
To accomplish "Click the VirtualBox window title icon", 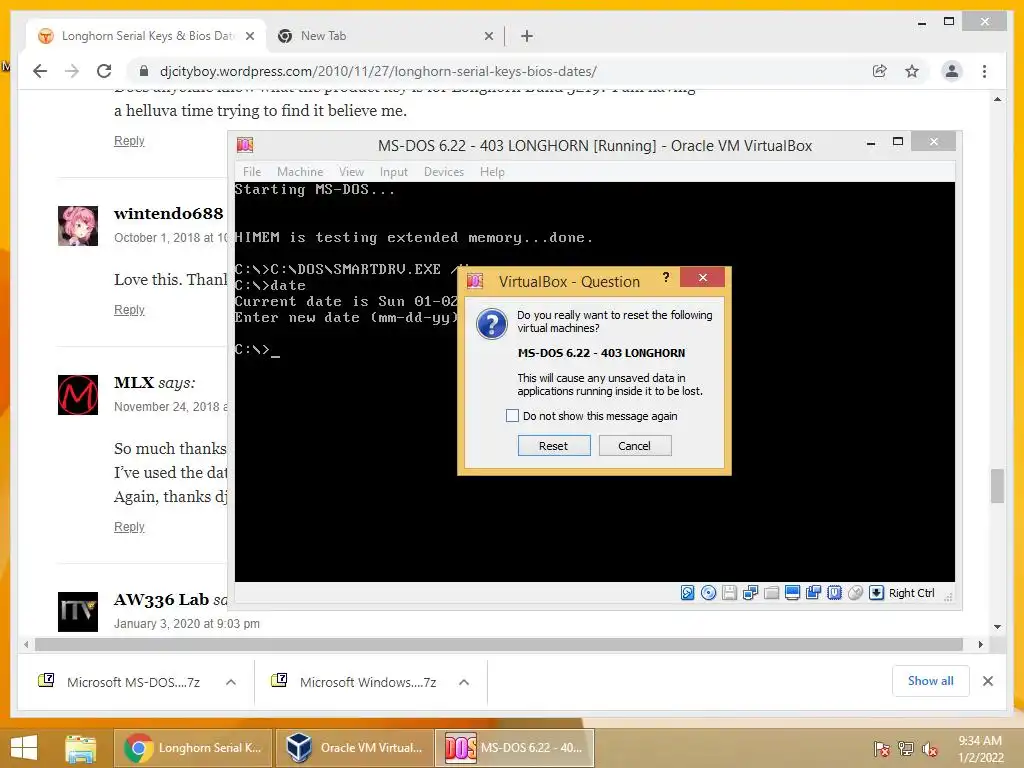I will coord(245,145).
